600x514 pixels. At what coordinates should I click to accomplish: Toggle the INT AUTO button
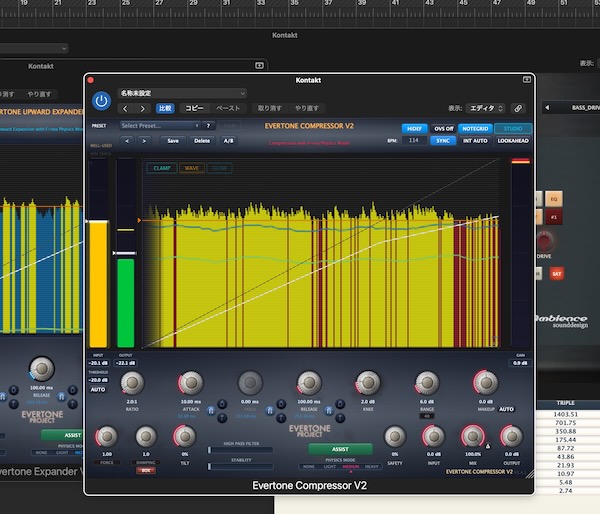pos(475,140)
